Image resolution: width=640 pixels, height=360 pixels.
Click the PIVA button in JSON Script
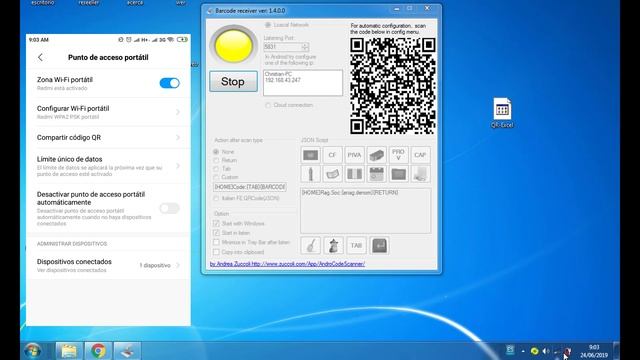click(x=354, y=155)
